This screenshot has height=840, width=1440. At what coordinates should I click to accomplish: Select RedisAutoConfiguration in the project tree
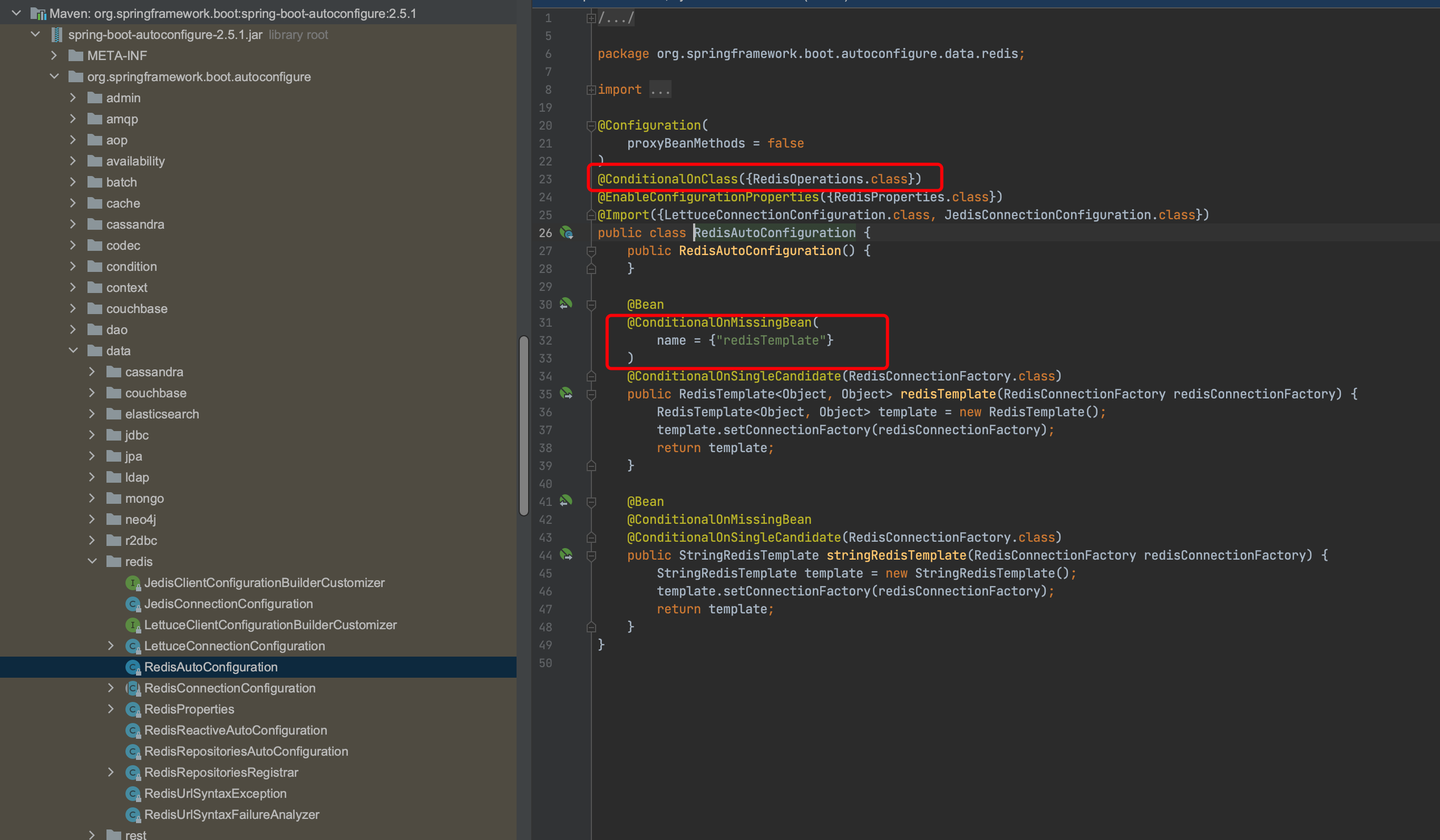(258, 668)
